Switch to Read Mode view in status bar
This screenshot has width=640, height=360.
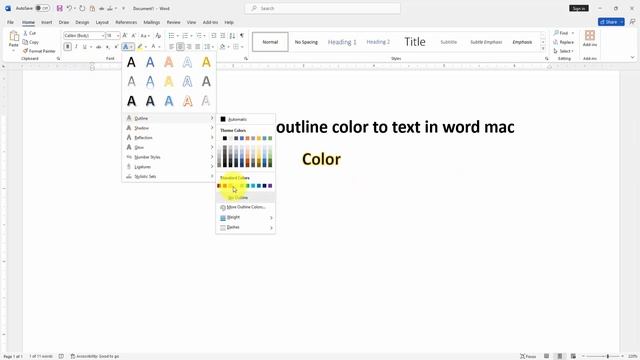[x=546, y=356]
